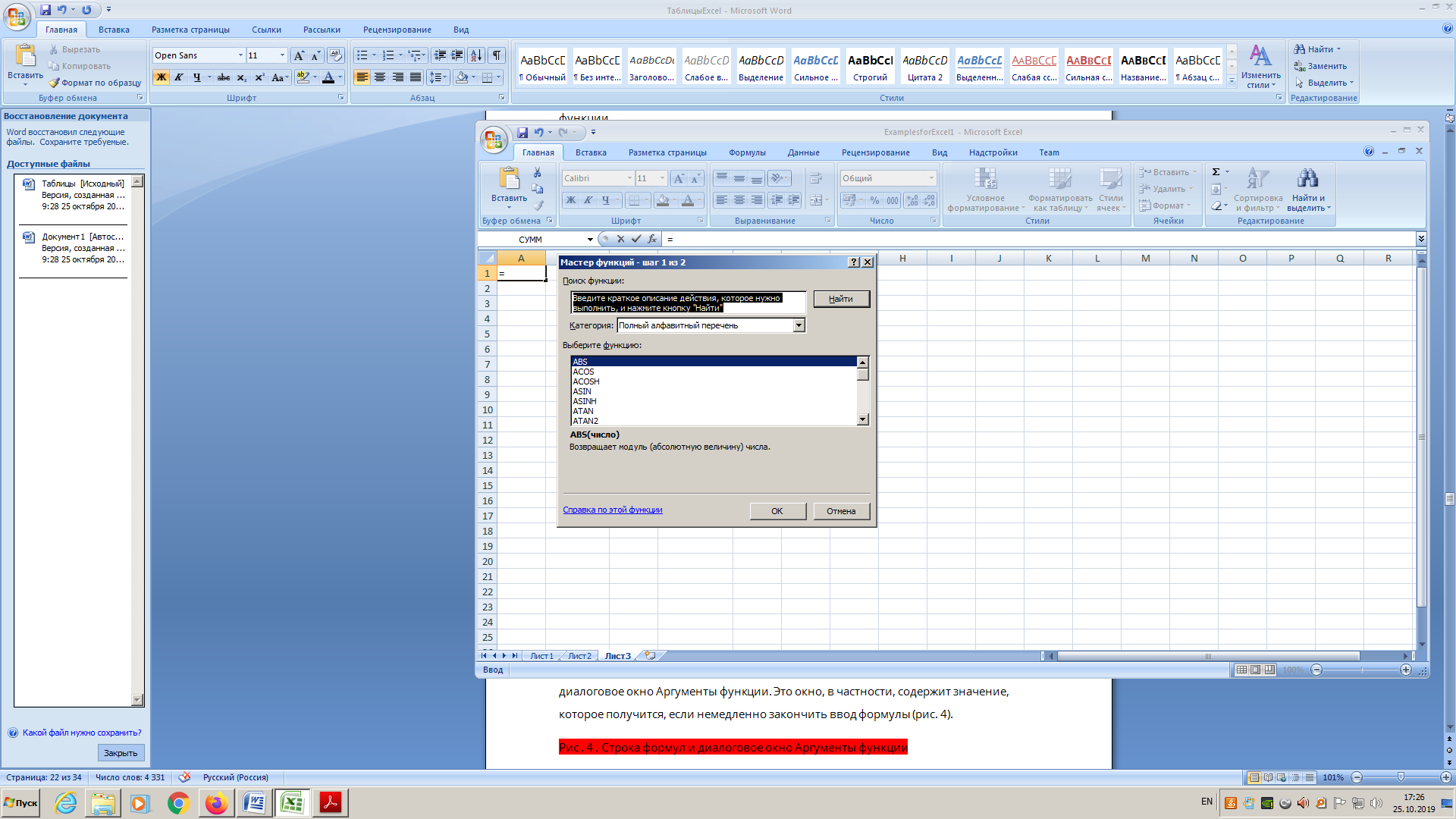1456x819 pixels.
Task: Select ATAN2 in function list
Action: [714, 421]
